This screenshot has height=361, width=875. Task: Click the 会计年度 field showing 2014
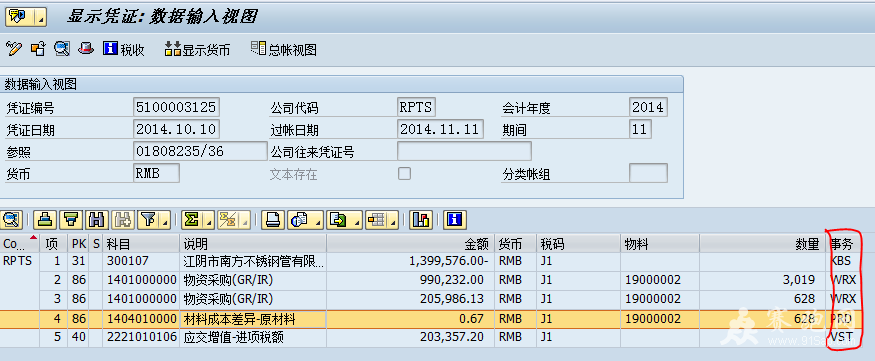pyautogui.click(x=648, y=107)
